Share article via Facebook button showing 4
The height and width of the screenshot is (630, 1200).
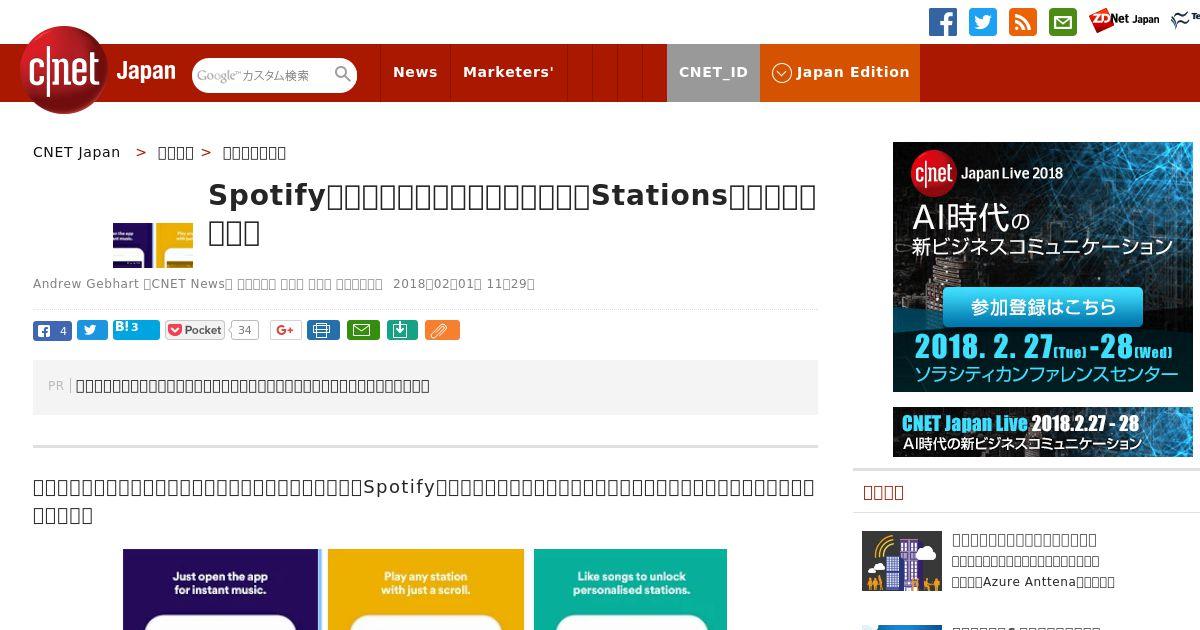(52, 330)
